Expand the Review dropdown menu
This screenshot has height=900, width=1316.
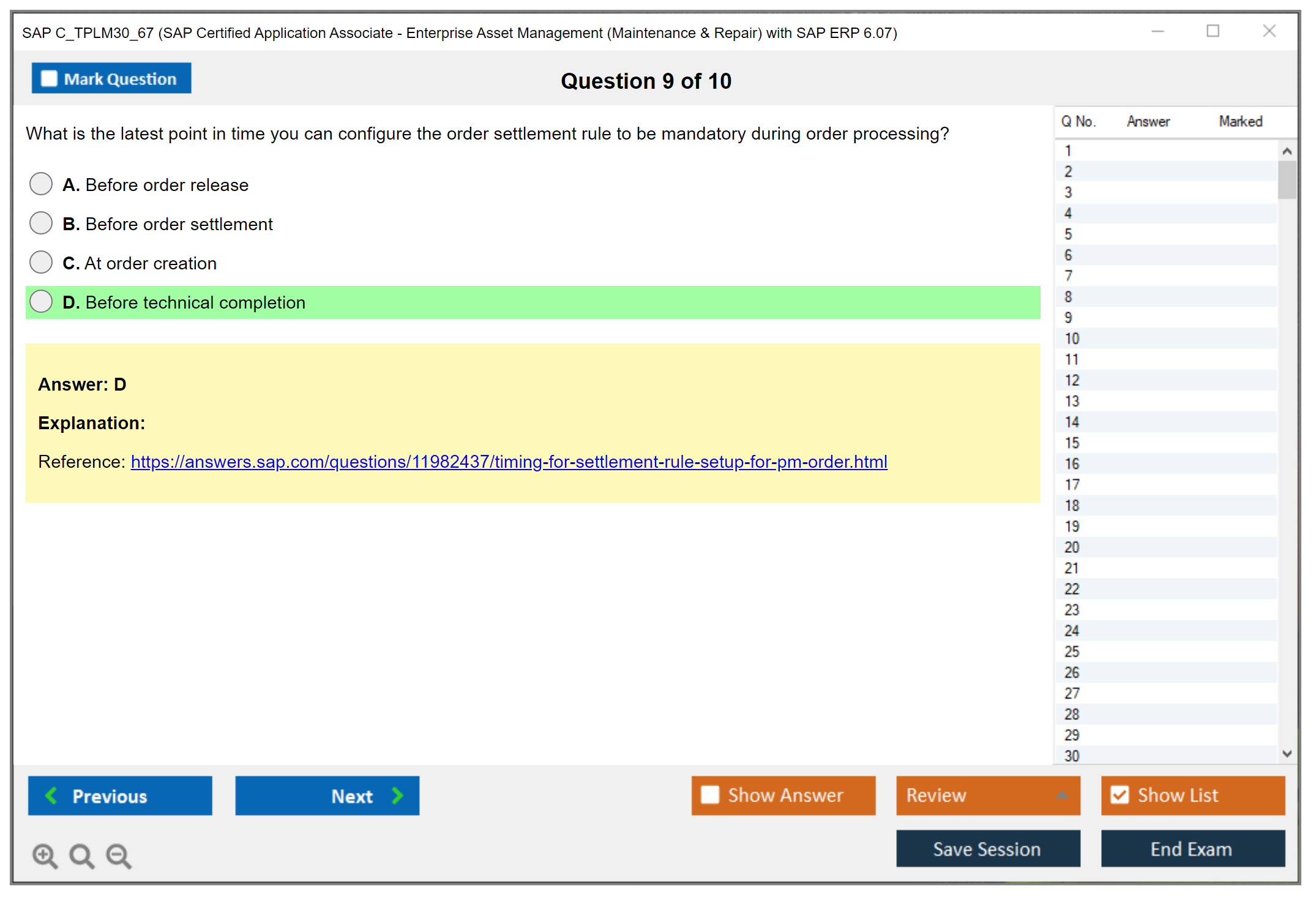tap(1062, 795)
